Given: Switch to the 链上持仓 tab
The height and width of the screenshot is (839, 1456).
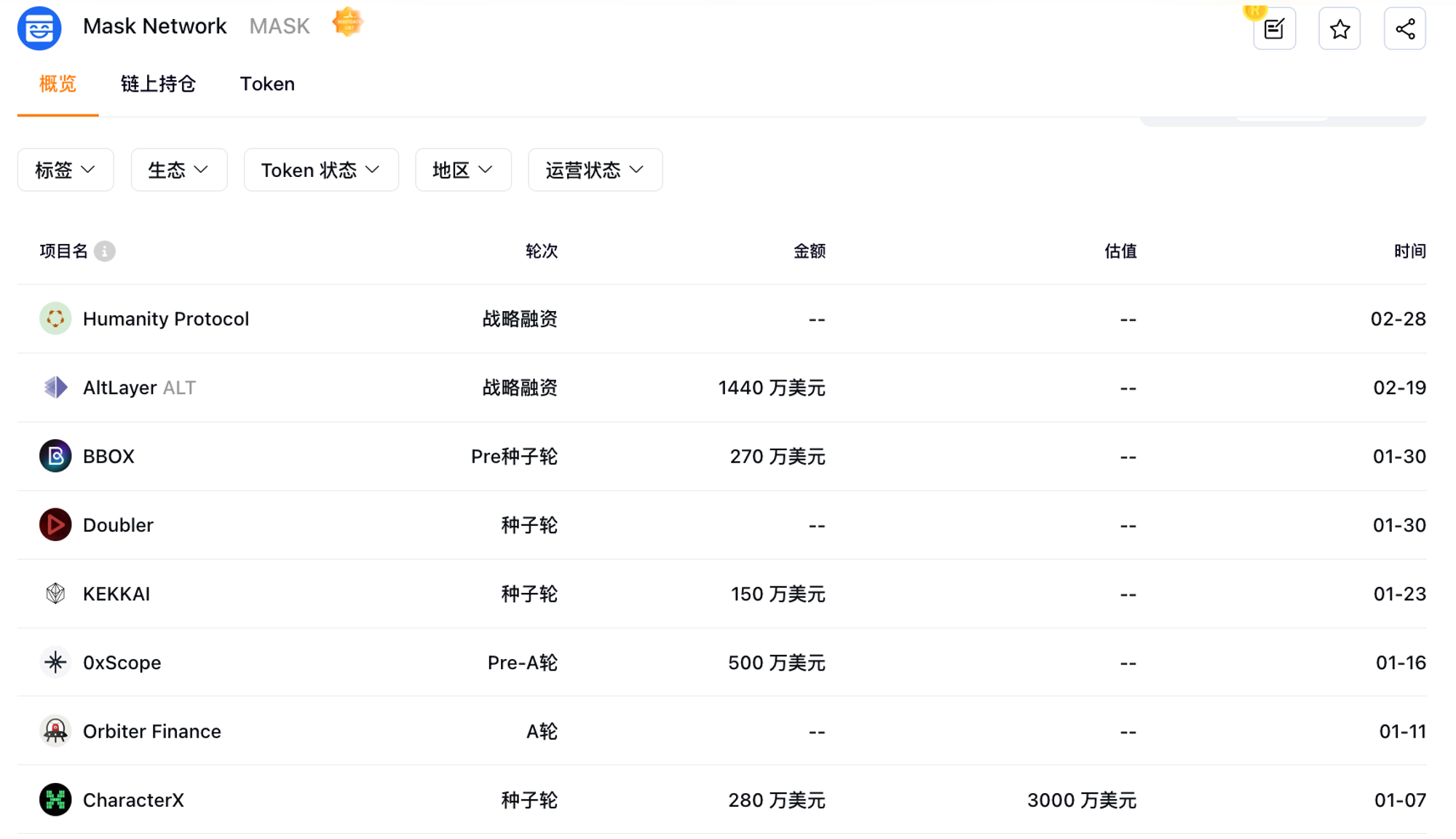Looking at the screenshot, I should 158,84.
